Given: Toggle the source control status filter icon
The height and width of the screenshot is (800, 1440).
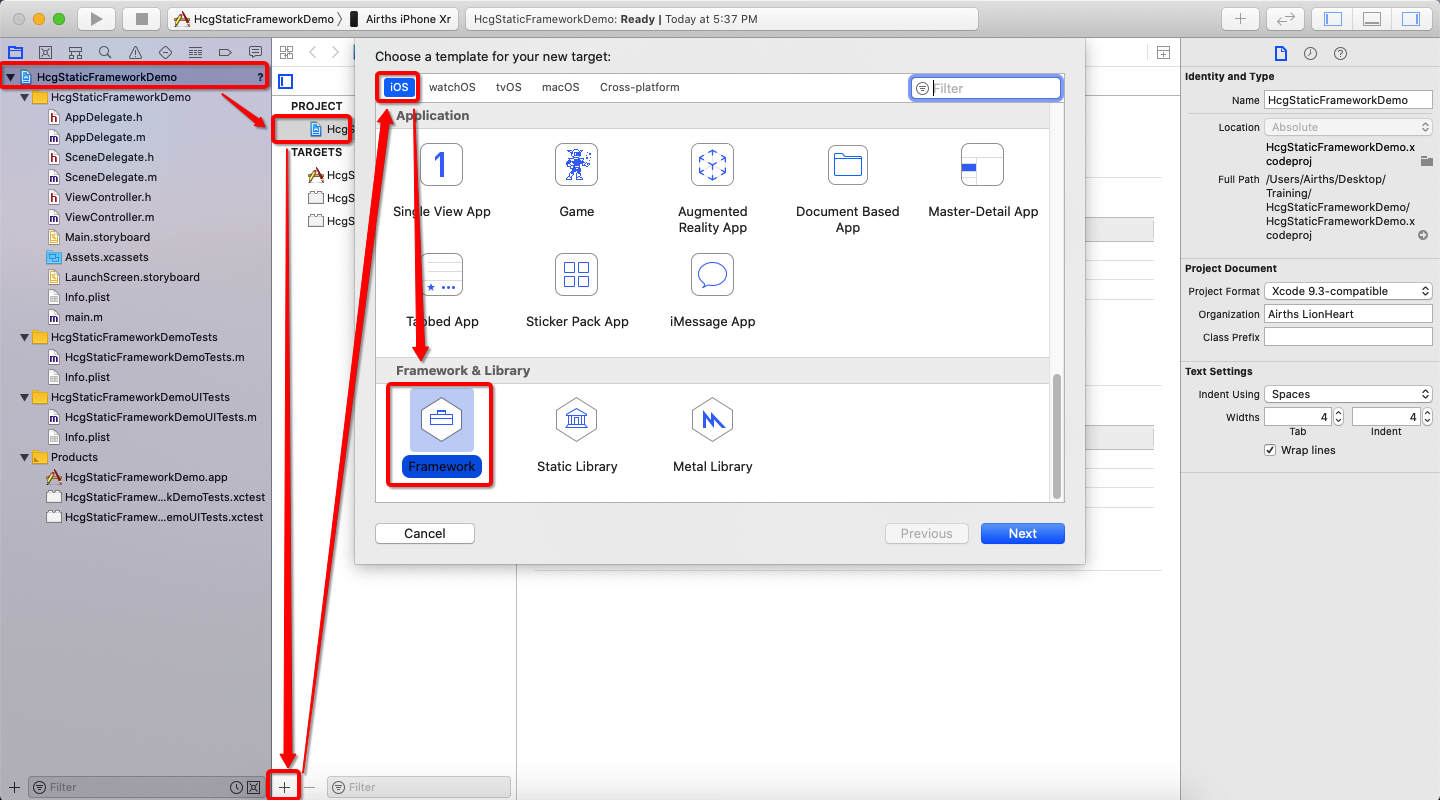Looking at the screenshot, I should (253, 787).
